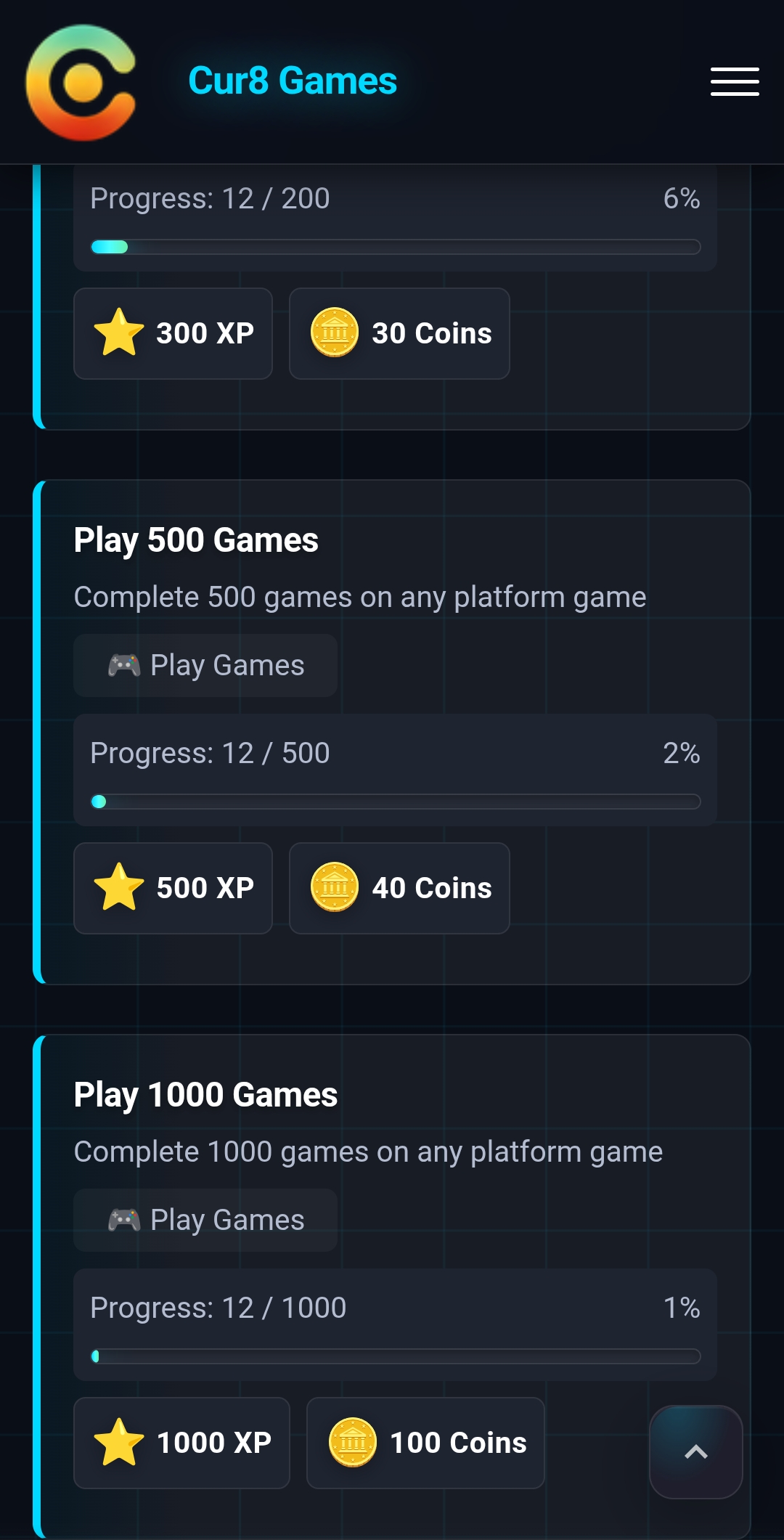The height and width of the screenshot is (1540, 784).
Task: Click the coin icon beside 40 Coins
Action: 335,888
